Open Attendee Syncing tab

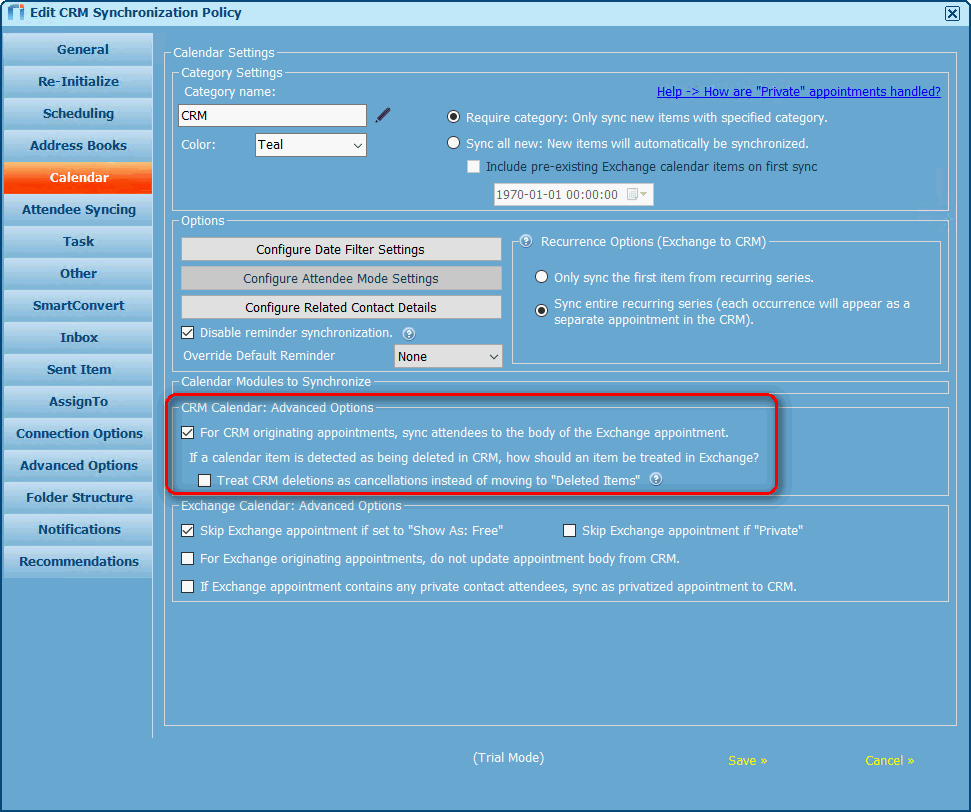(x=78, y=209)
